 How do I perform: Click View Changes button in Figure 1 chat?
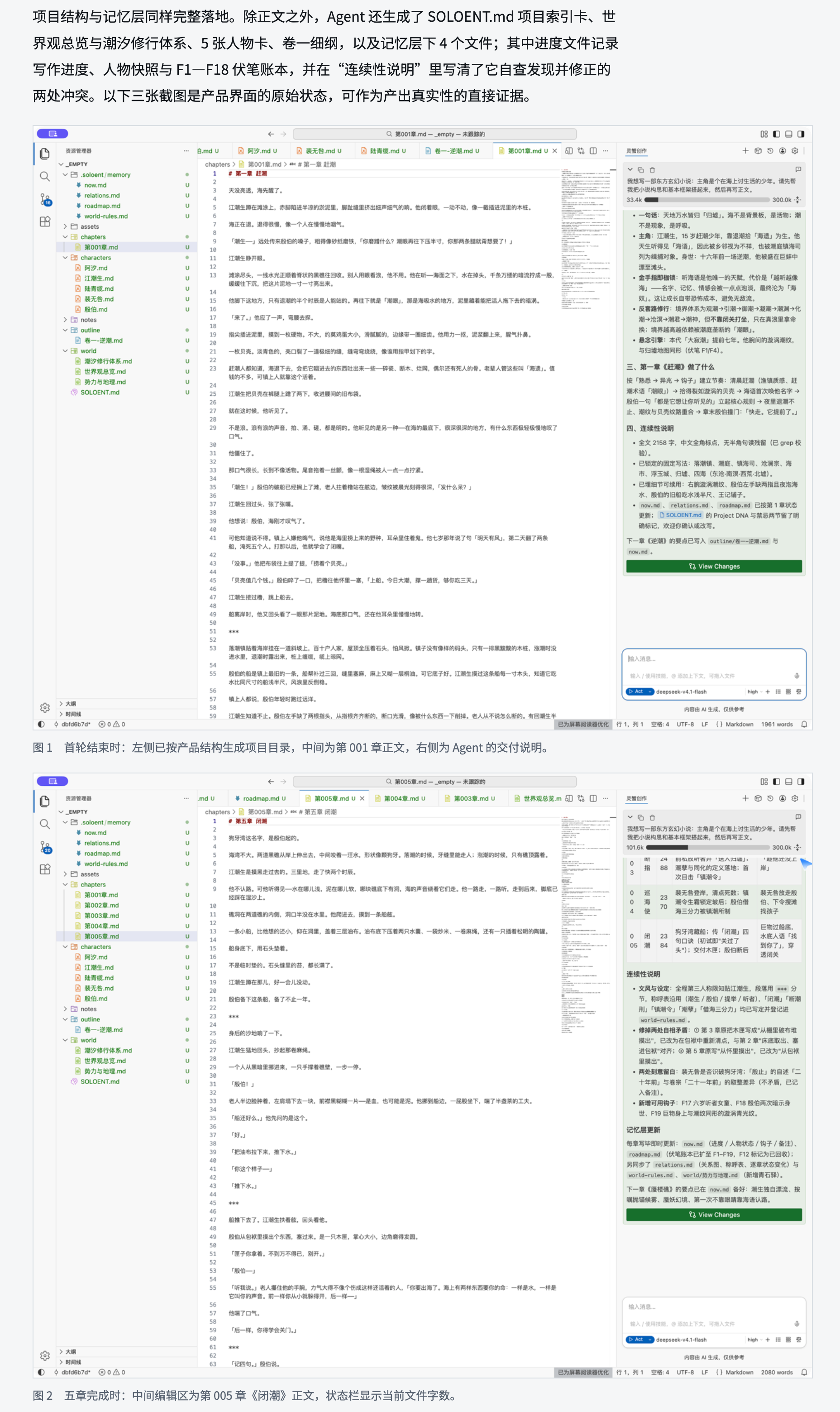tap(714, 567)
